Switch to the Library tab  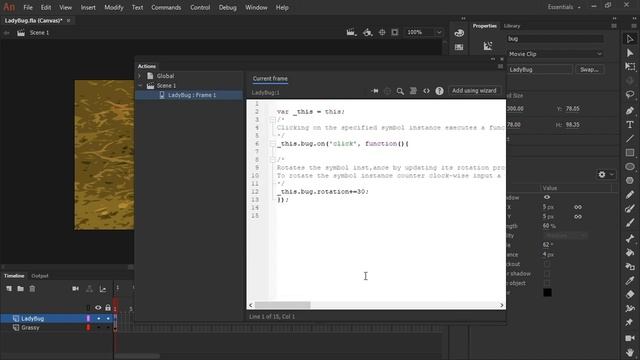pyautogui.click(x=512, y=26)
